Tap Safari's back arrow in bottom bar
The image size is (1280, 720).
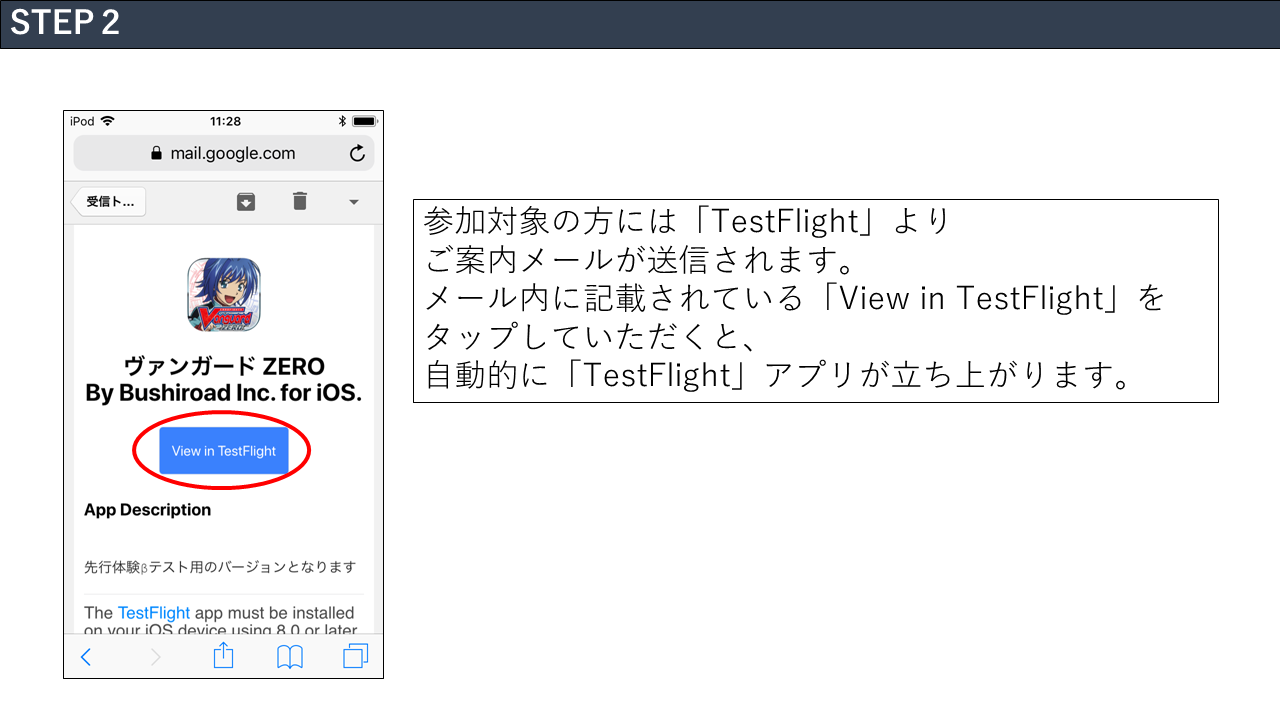pyautogui.click(x=86, y=657)
